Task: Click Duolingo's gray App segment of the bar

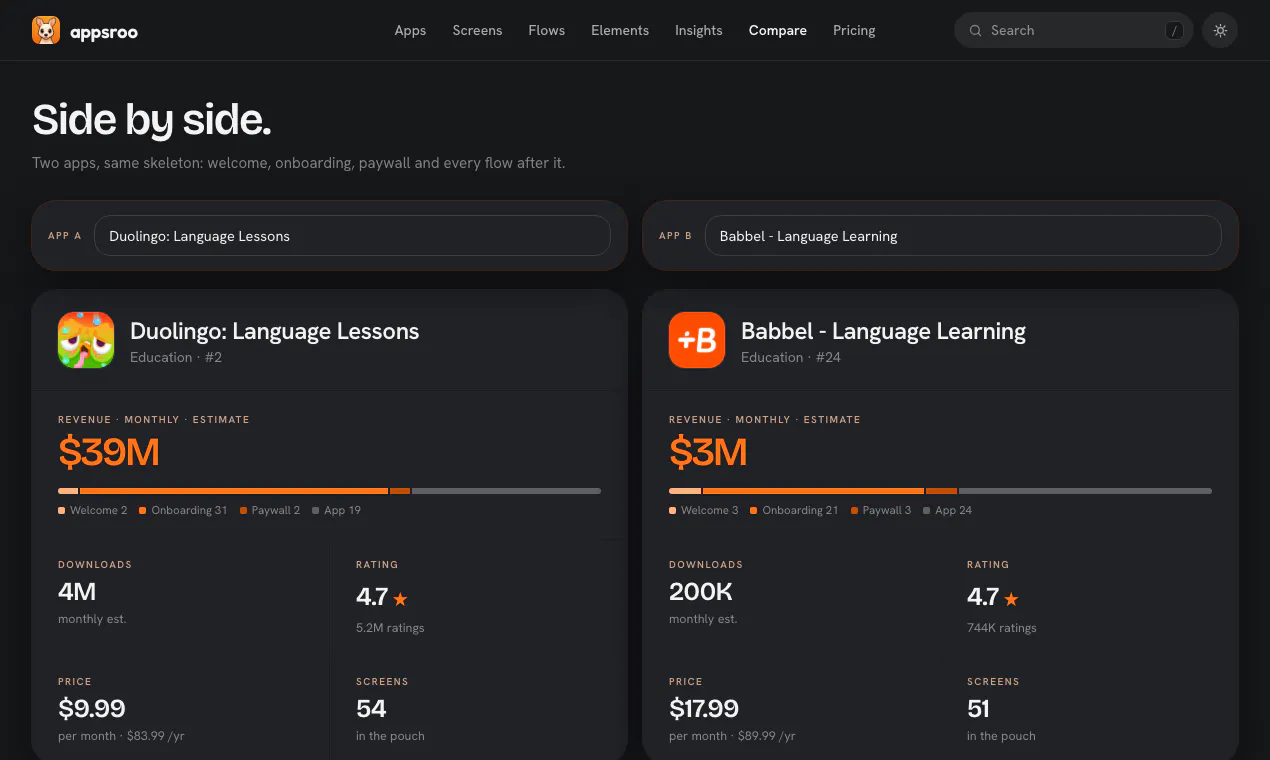Action: tap(506, 491)
